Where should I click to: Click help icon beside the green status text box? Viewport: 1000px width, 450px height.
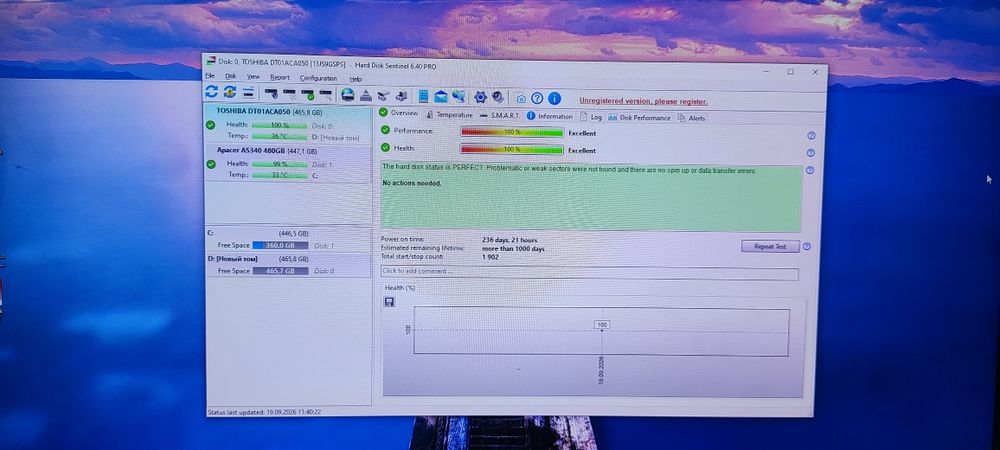[810, 170]
